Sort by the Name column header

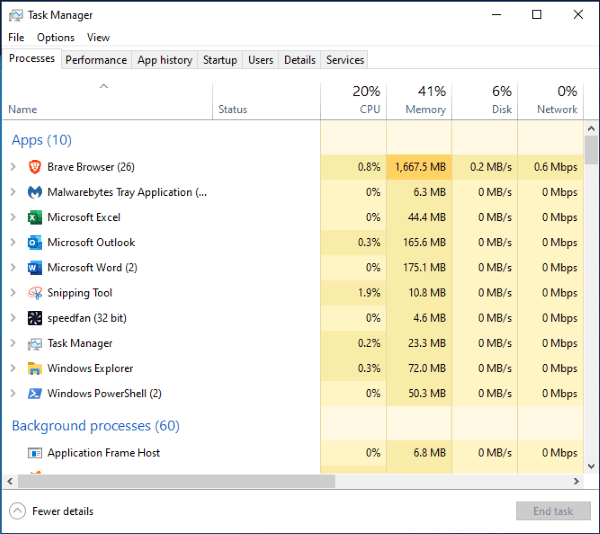[x=107, y=100]
